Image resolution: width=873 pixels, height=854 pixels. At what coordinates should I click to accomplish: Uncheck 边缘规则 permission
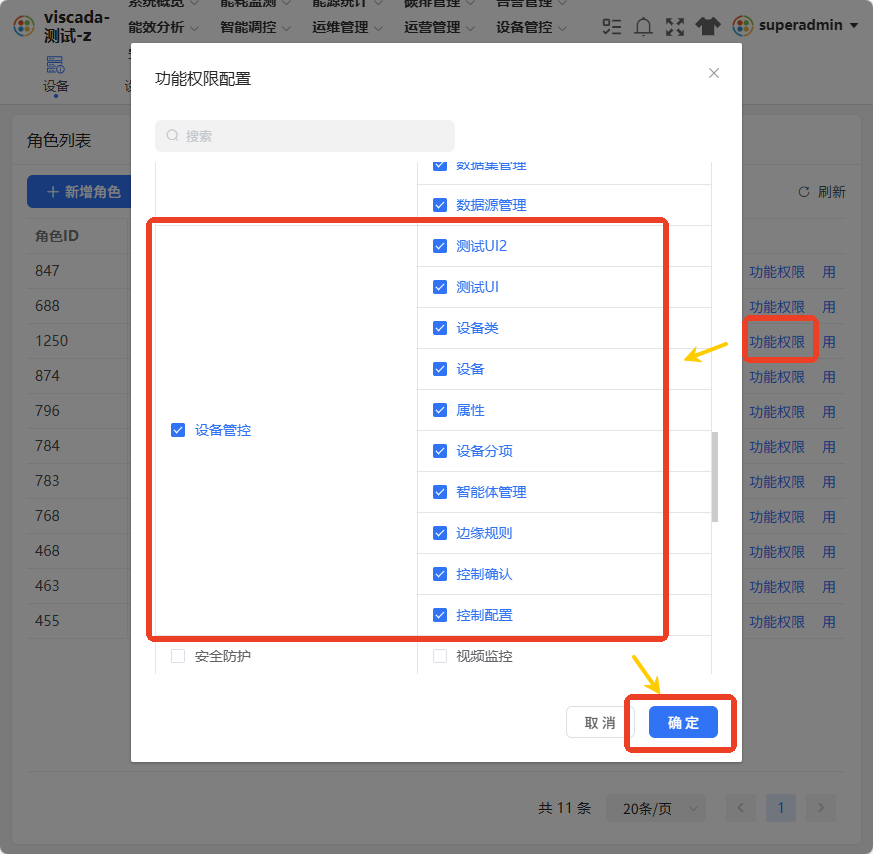[440, 533]
